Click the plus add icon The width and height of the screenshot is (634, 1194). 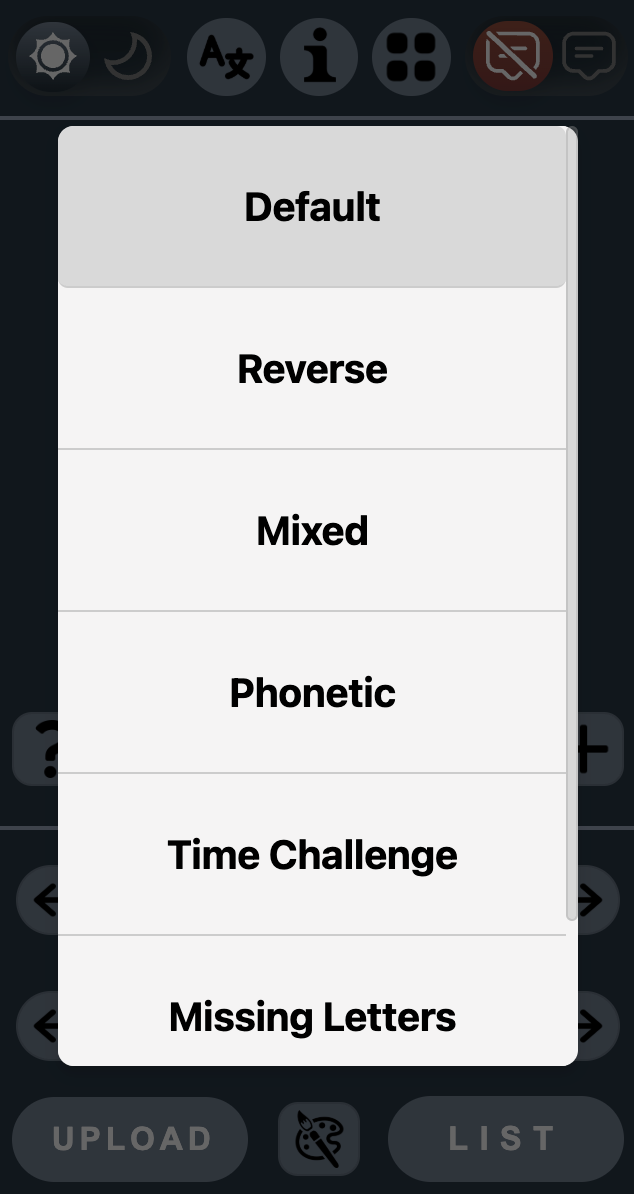pos(598,749)
